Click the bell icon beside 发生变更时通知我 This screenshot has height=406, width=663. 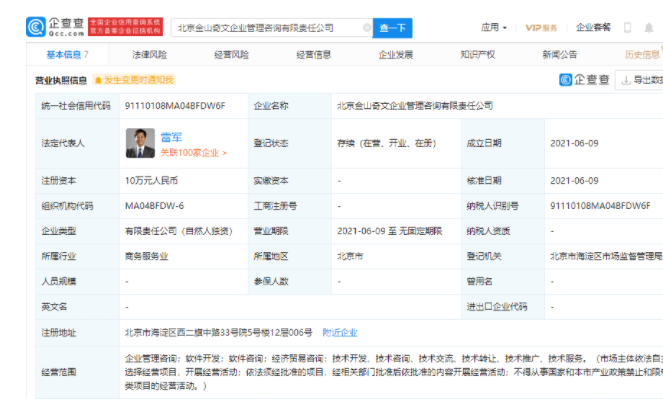[98, 80]
